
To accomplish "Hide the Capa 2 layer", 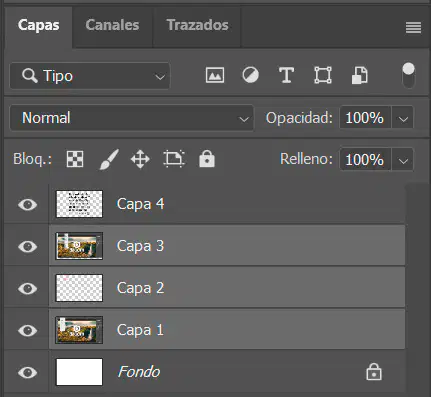I will click(x=27, y=288).
